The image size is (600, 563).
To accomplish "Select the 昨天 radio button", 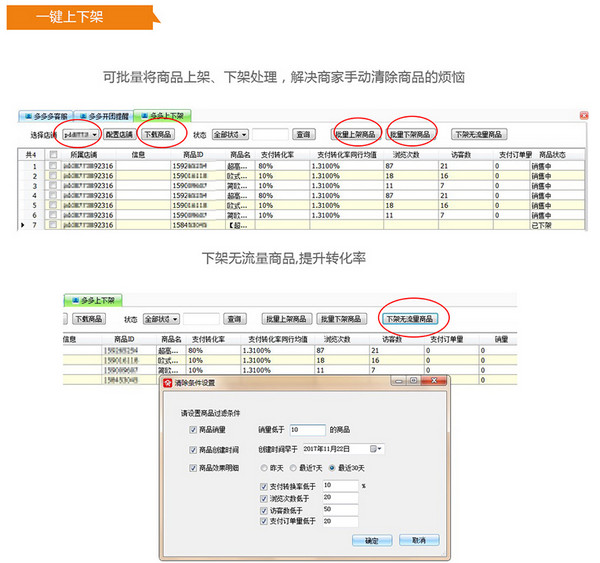I will (264, 468).
